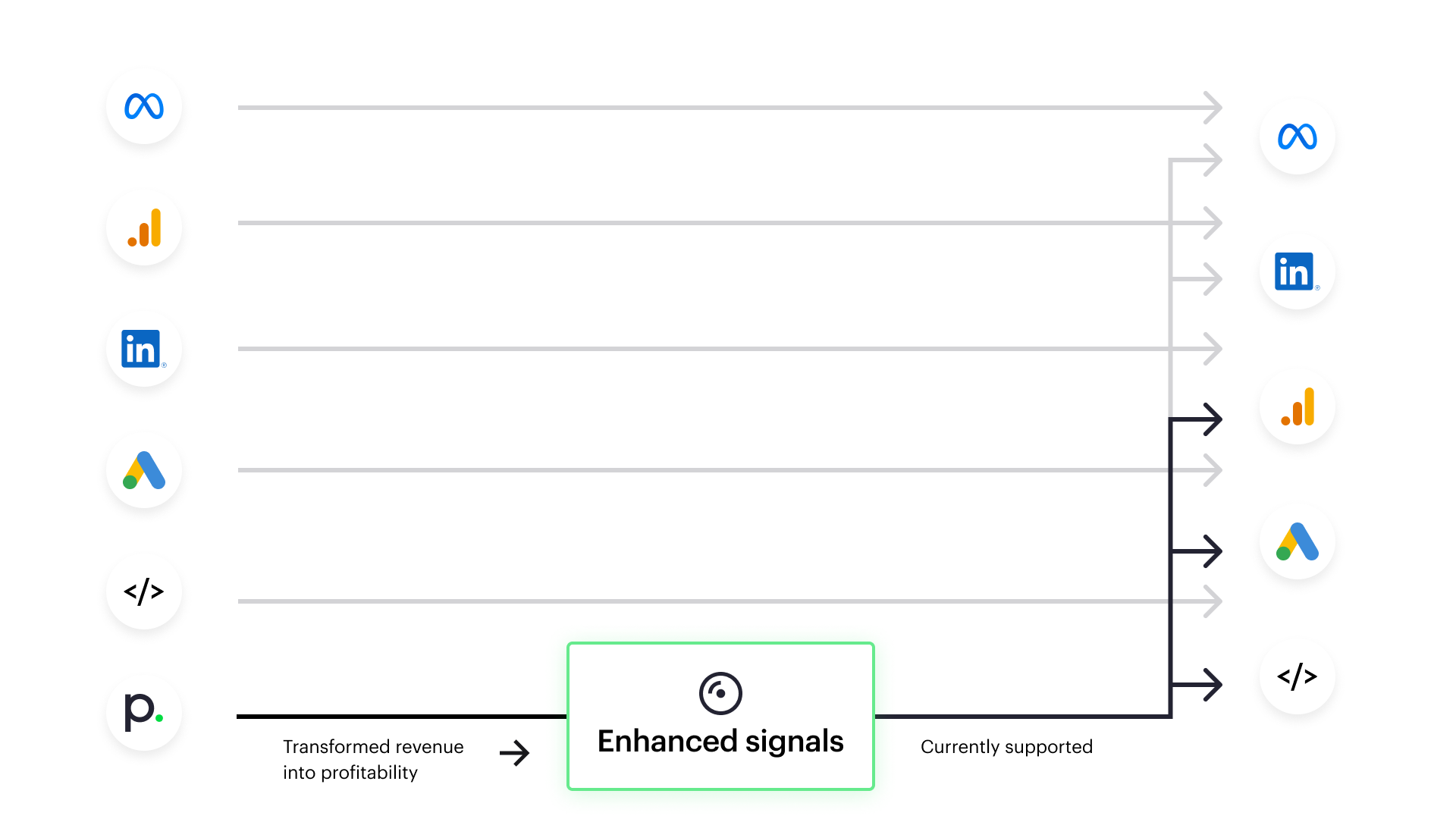
Task: Click the Meta logo in the left column
Action: pos(144,106)
